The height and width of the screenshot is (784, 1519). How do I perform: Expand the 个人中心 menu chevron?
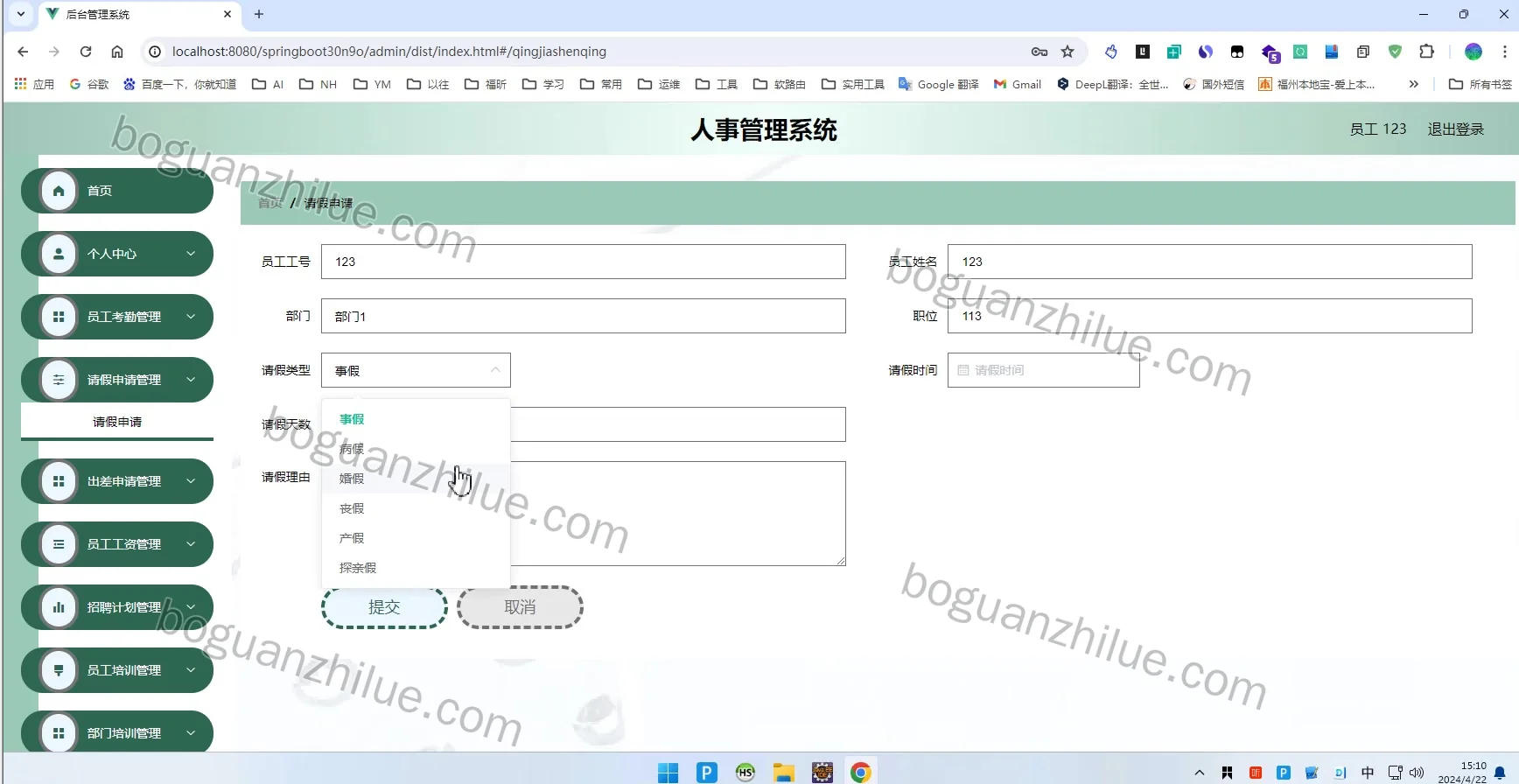click(191, 254)
